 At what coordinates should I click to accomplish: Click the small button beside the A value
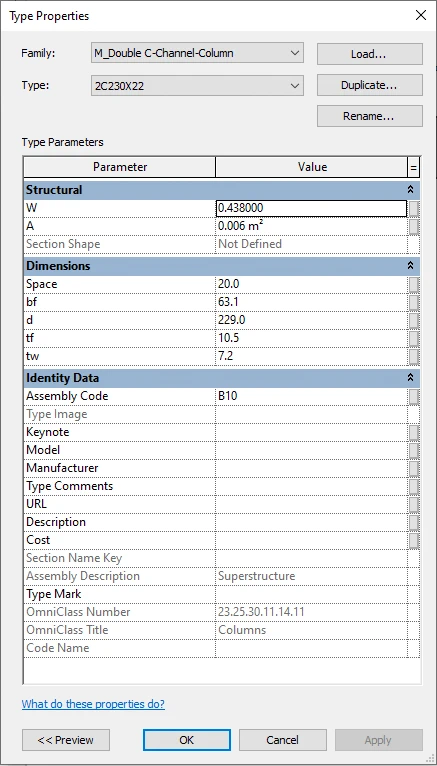coord(414,227)
